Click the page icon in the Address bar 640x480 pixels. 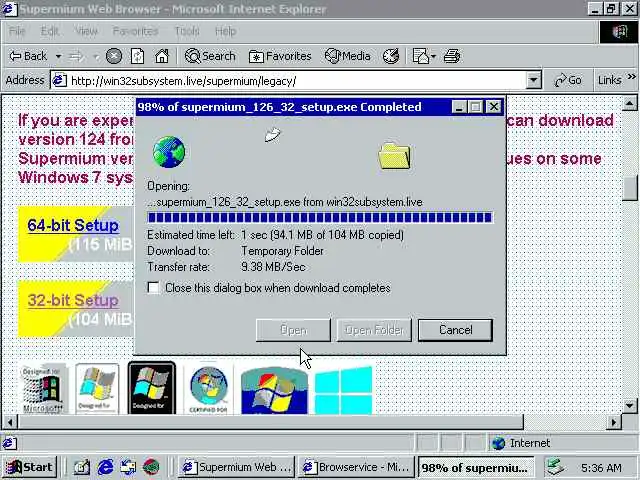pos(59,80)
